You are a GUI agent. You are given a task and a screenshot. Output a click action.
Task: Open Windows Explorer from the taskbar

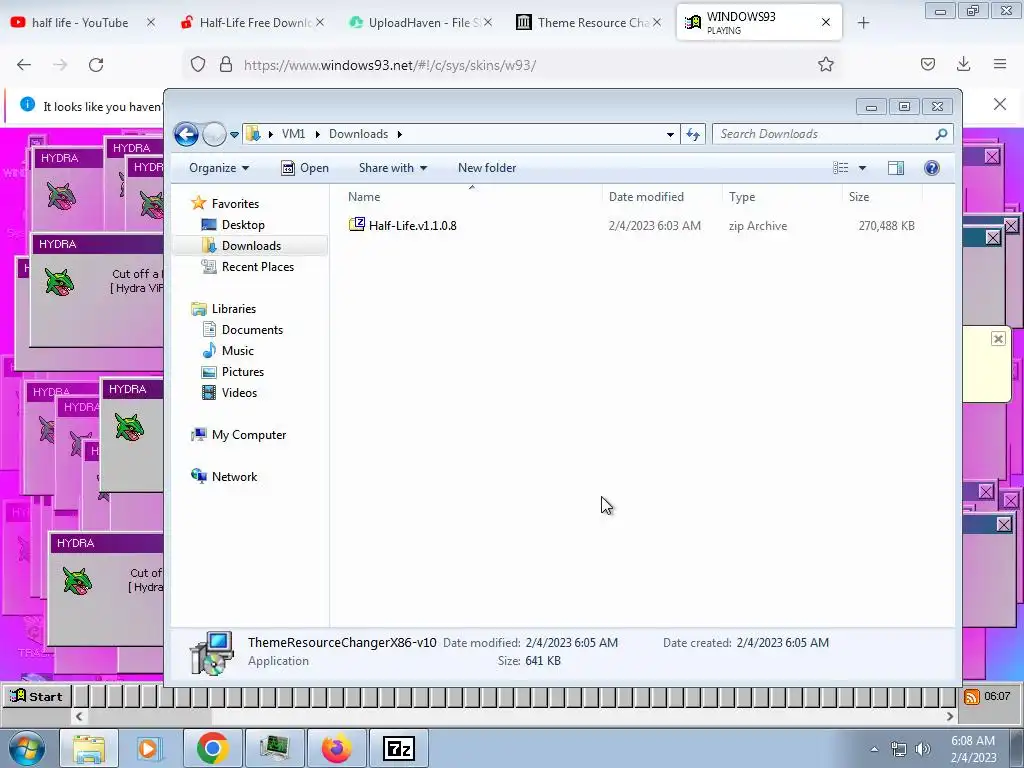[89, 748]
